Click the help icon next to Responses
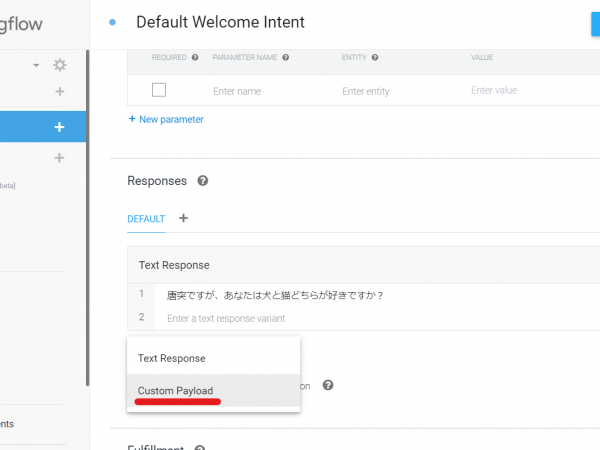 pyautogui.click(x=203, y=181)
